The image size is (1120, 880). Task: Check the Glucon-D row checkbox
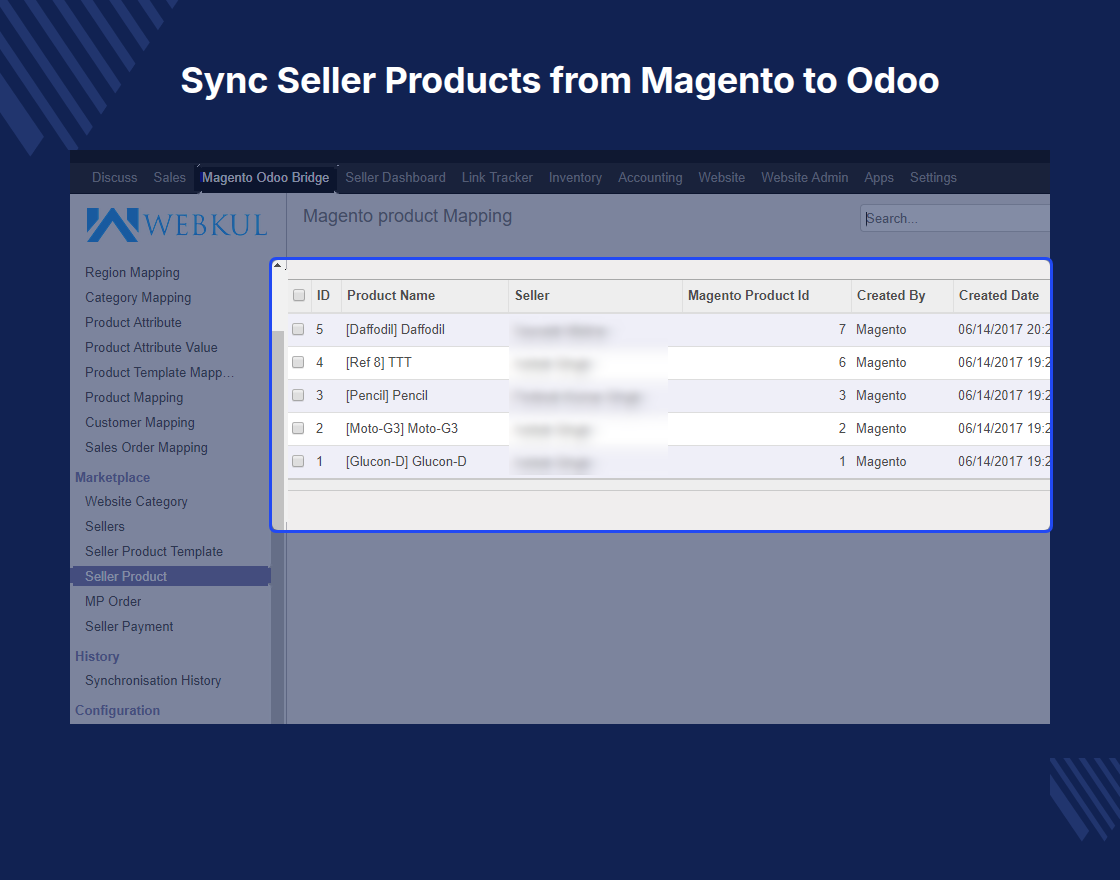pos(298,461)
